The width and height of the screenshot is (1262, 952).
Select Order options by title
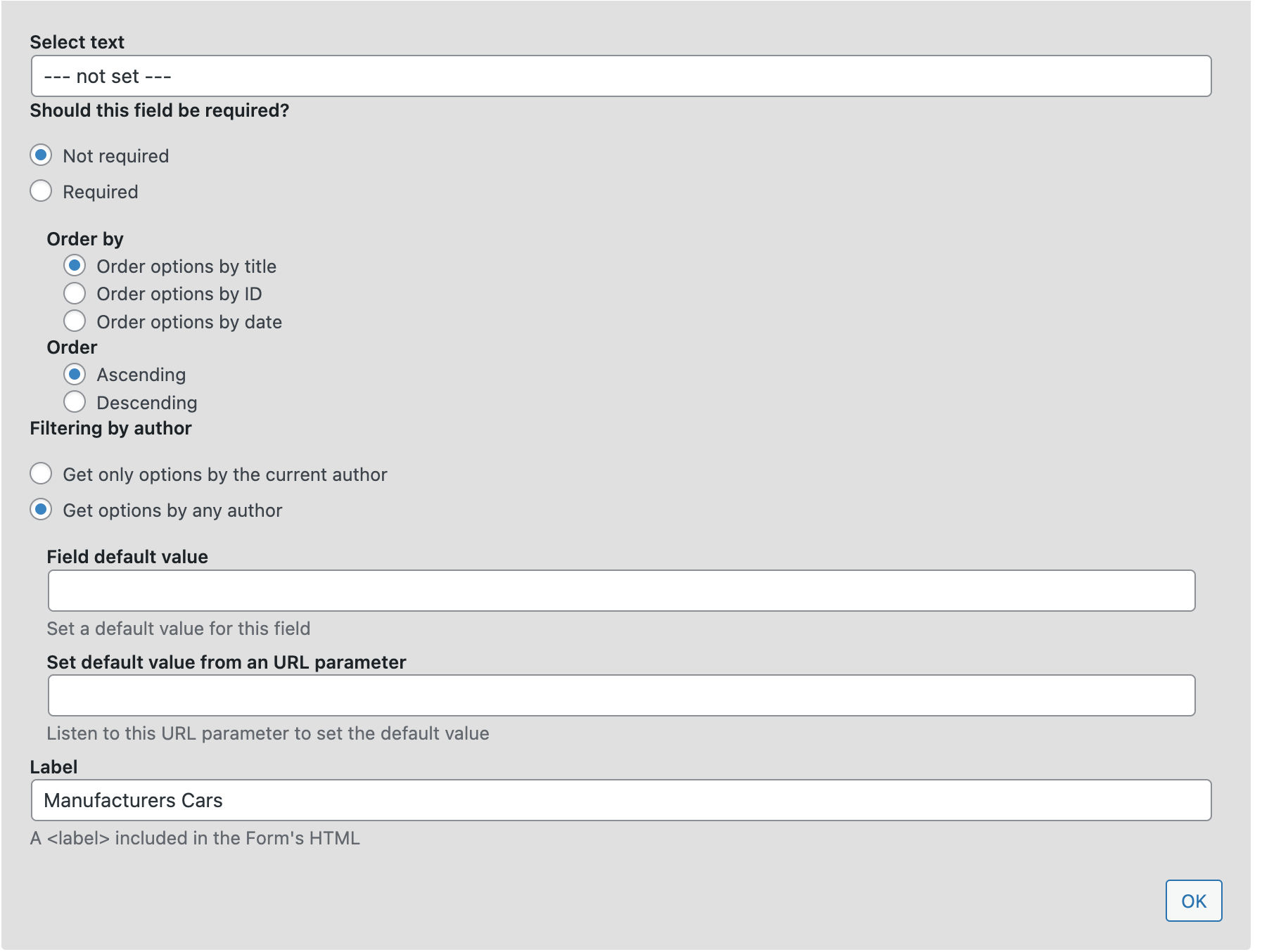pos(75,266)
